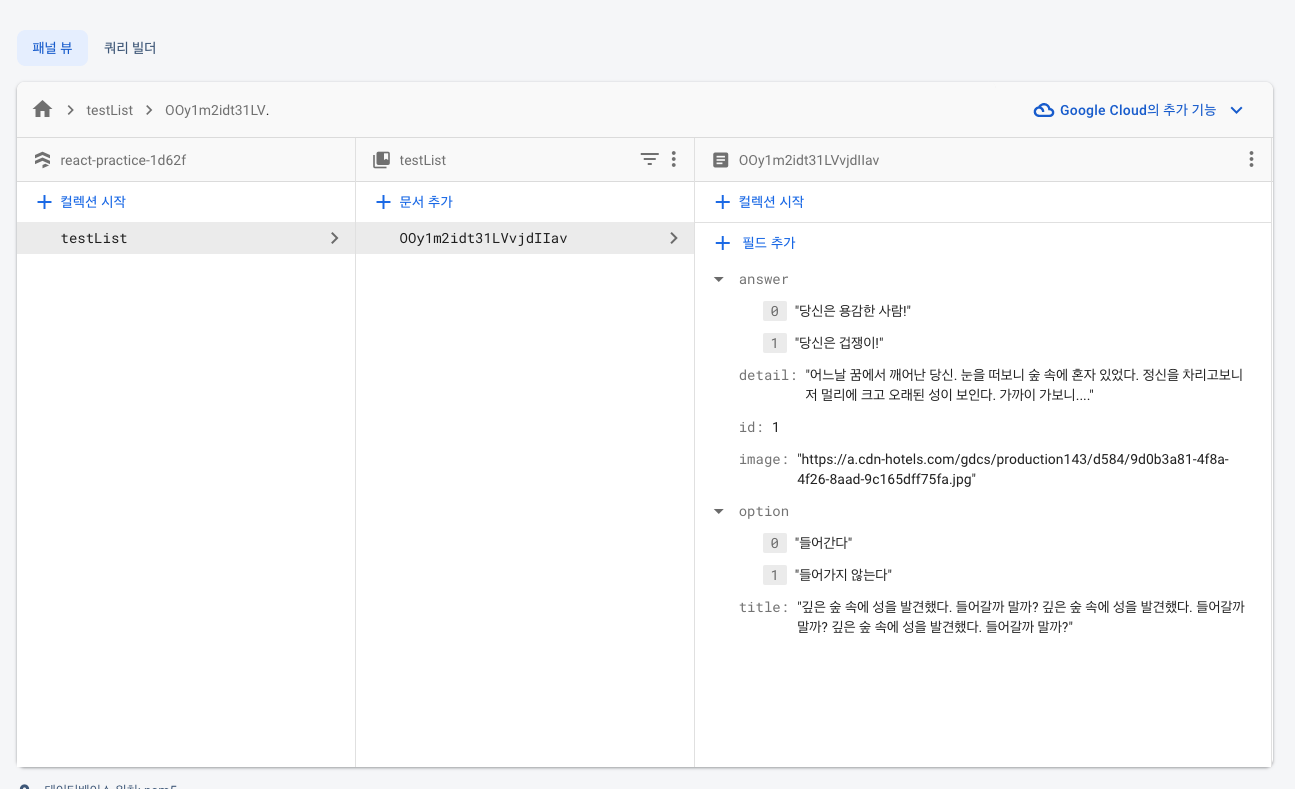The image size is (1295, 789).
Task: Select the testList collection row
Action: point(186,238)
